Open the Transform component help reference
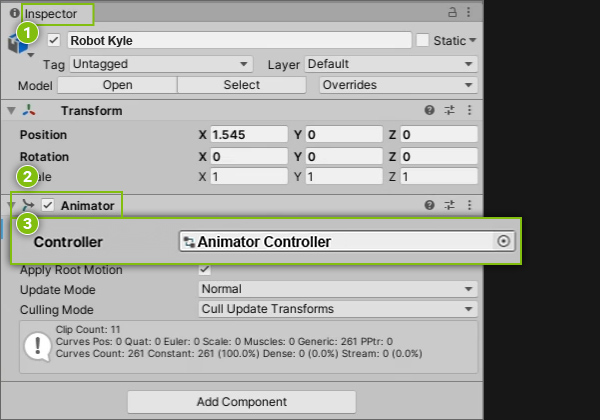 tap(430, 111)
